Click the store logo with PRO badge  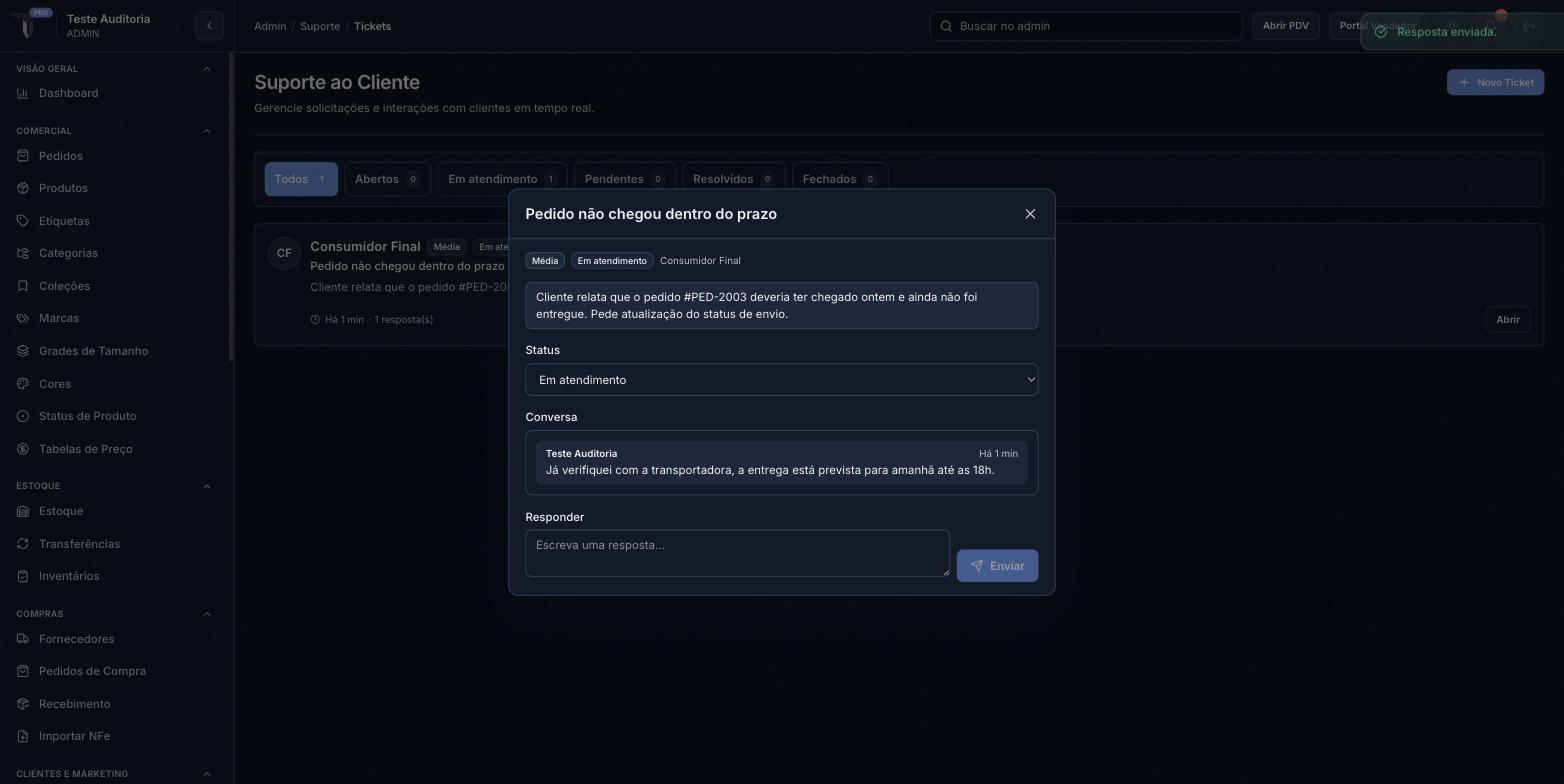click(30, 24)
